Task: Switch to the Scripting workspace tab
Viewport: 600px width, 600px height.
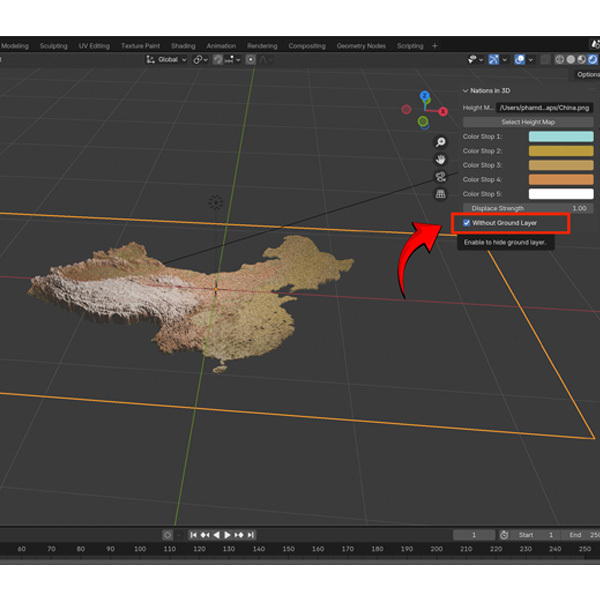Action: (x=410, y=46)
